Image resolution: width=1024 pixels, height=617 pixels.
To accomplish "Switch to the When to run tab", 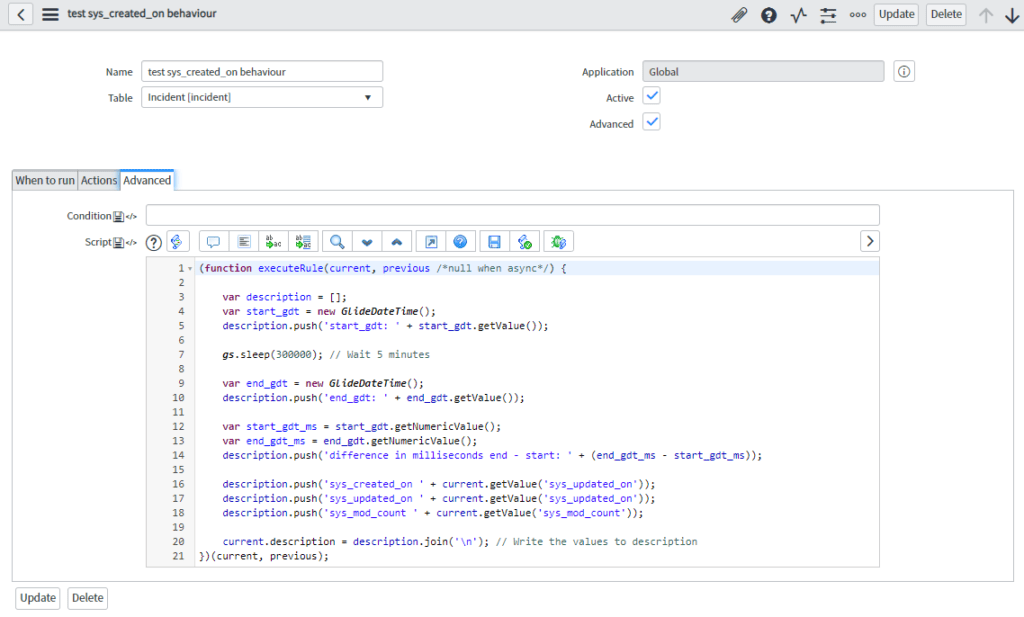I will click(44, 180).
